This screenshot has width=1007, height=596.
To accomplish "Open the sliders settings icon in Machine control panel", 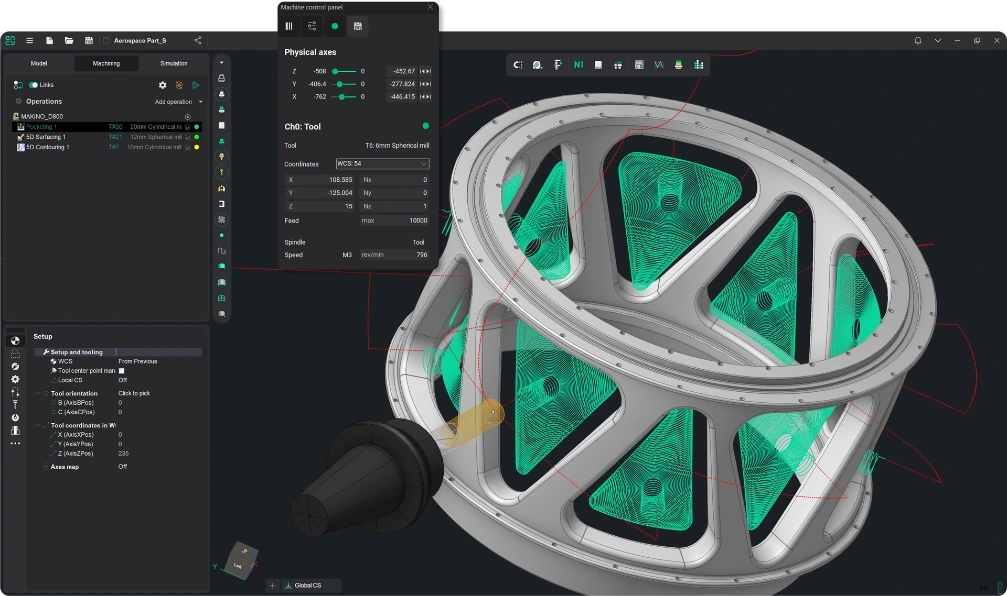I will 312,26.
